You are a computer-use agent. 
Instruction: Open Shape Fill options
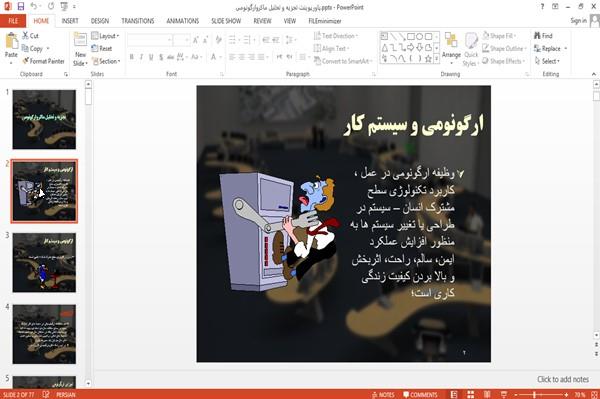499,36
